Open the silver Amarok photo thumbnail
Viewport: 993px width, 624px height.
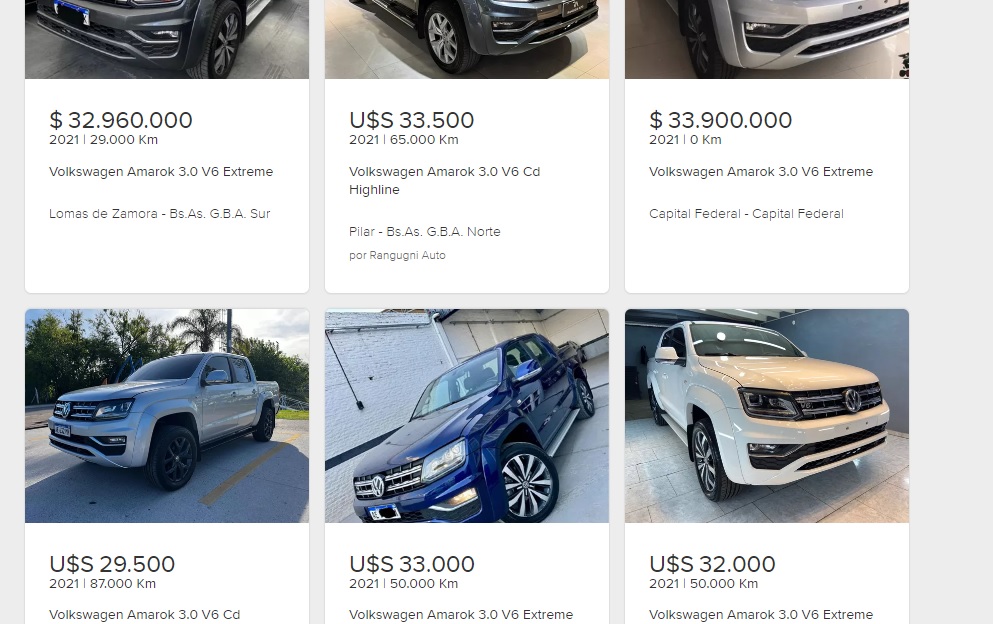tap(167, 416)
